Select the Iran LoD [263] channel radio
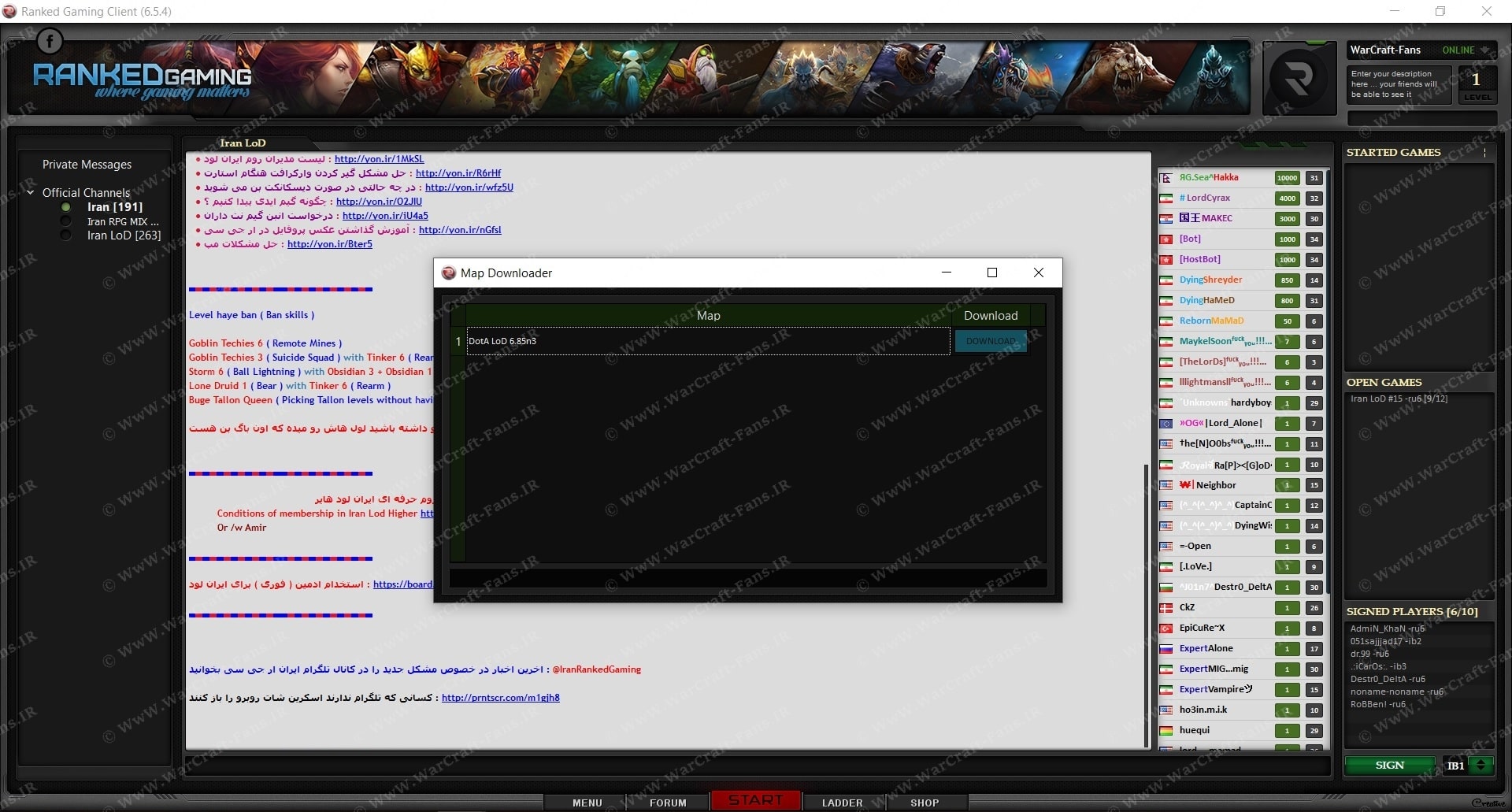The image size is (1512, 812). (x=66, y=235)
